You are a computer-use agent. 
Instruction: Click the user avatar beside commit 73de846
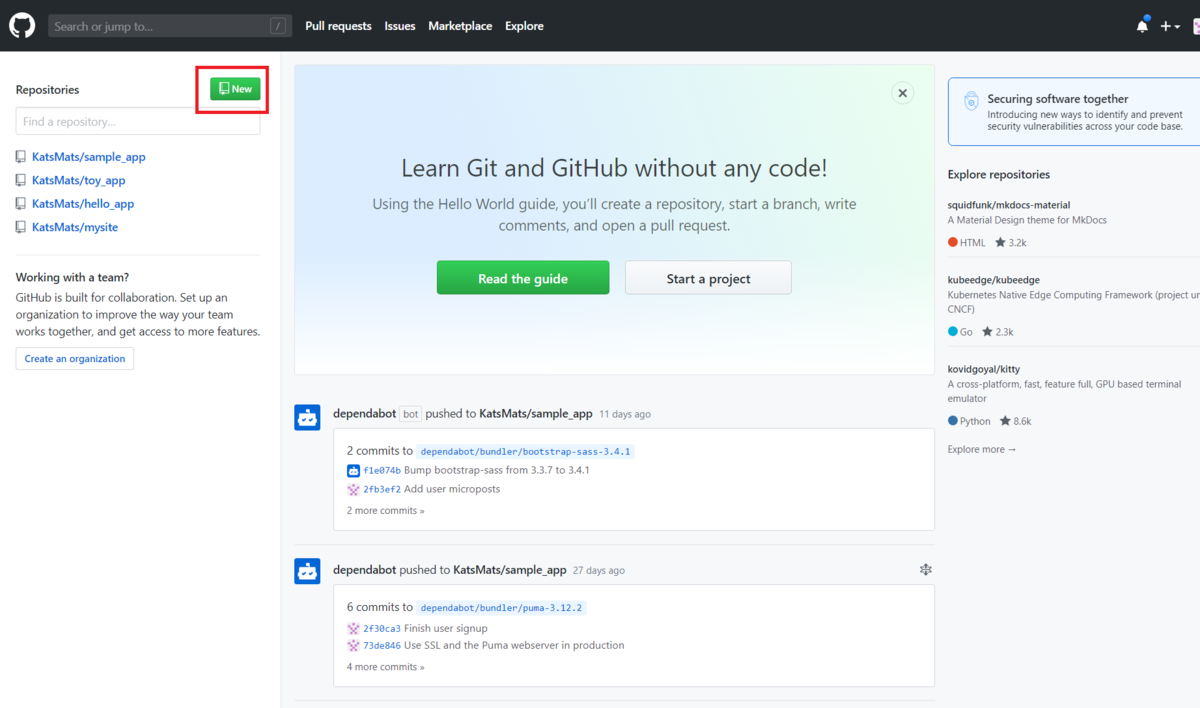tap(353, 646)
